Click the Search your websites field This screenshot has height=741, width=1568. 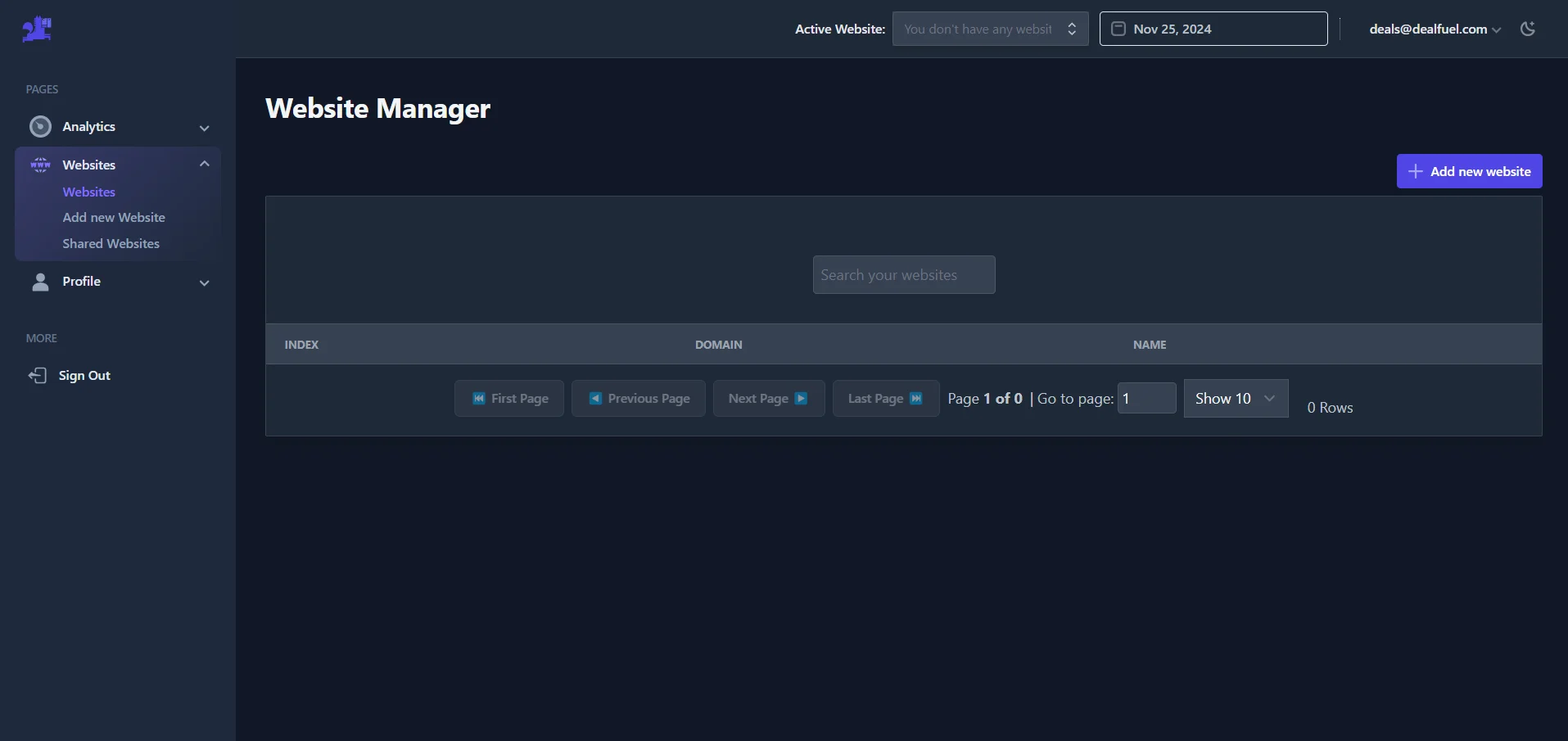(x=903, y=274)
